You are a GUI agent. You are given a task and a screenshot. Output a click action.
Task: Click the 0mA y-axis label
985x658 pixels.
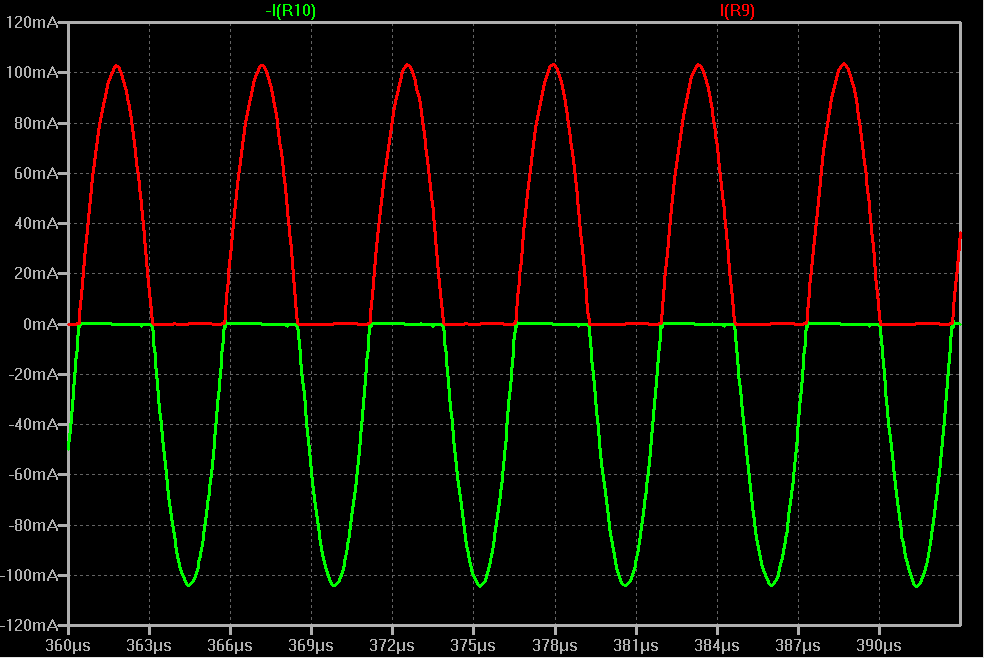[x=40, y=324]
